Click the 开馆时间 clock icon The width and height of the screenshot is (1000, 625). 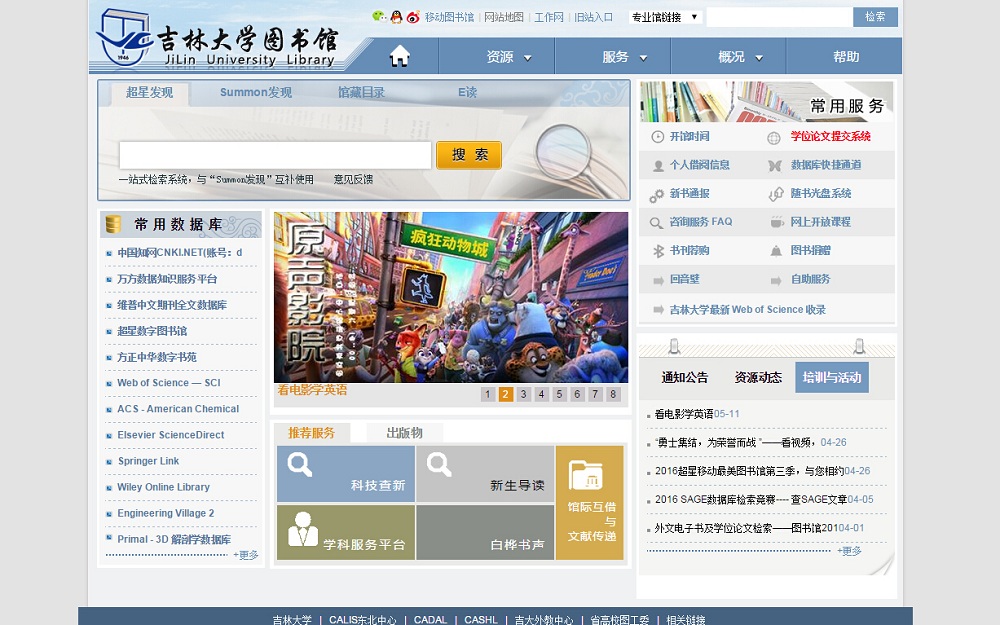[657, 136]
